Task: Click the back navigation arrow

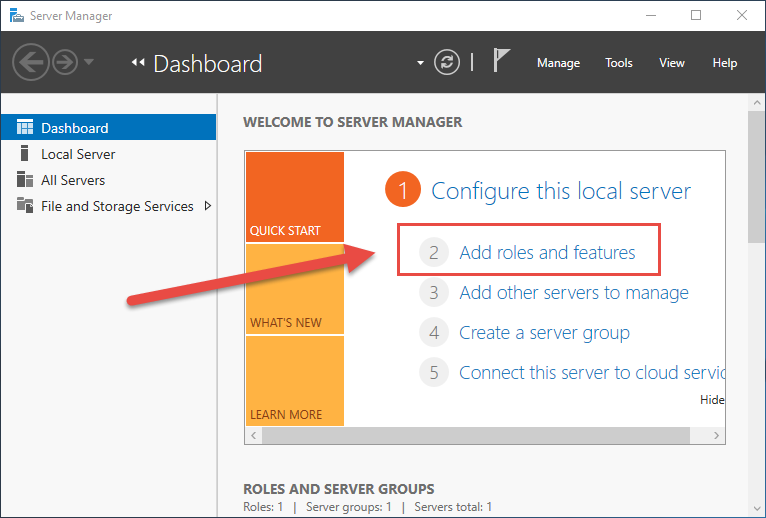Action: pos(30,62)
